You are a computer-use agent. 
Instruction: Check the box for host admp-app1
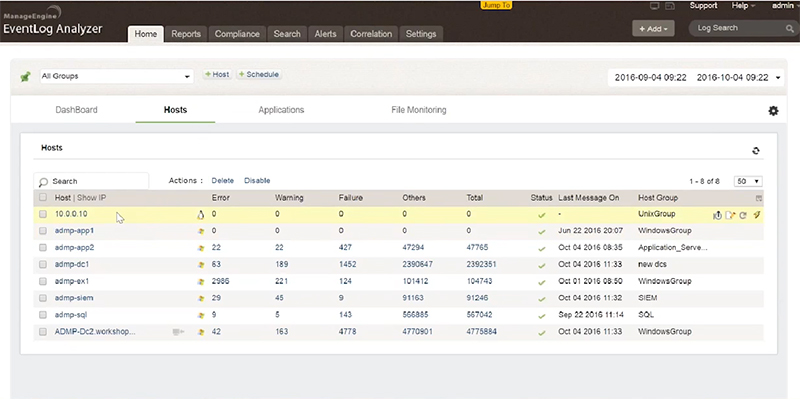coord(43,231)
